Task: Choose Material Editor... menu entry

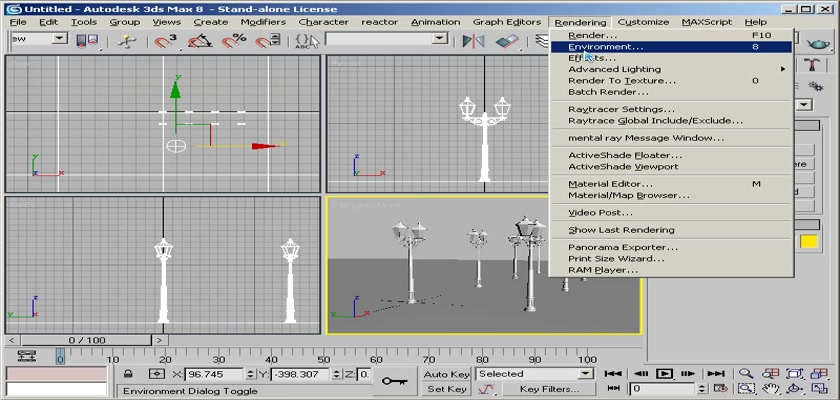Action: pyautogui.click(x=671, y=184)
